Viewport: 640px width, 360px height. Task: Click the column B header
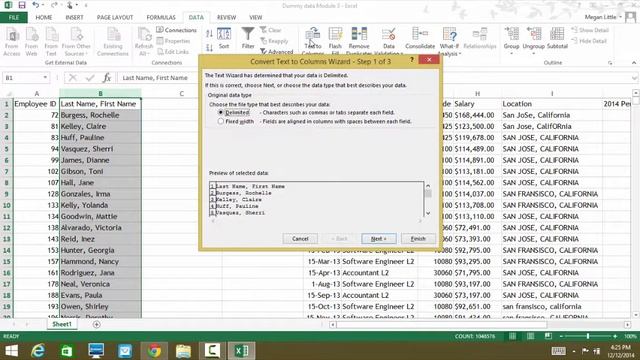[x=100, y=93]
